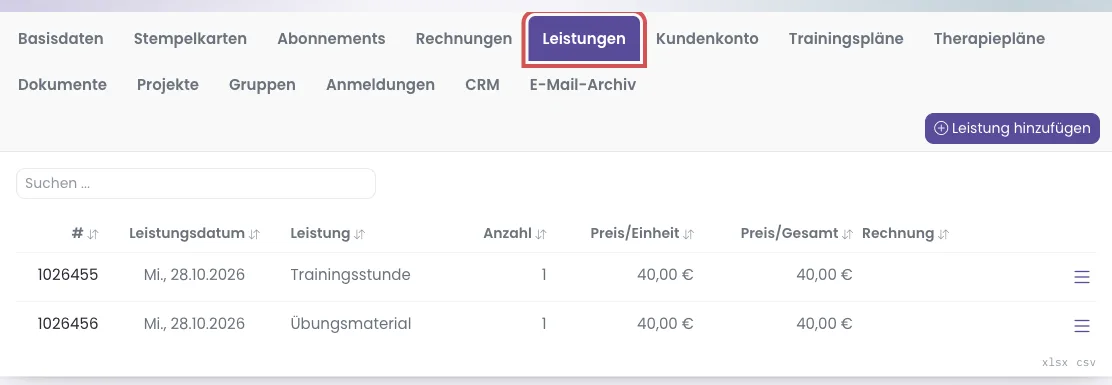This screenshot has width=1112, height=385.
Task: Select entry number 1026455
Action: (68, 275)
